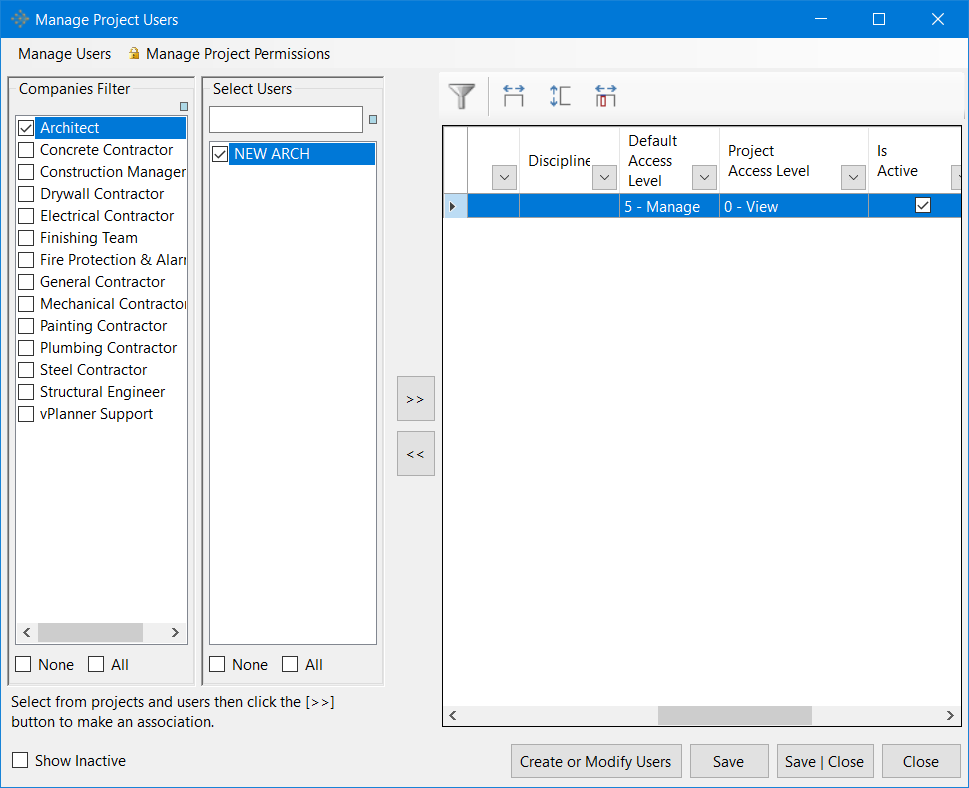Switch to Manage Project Permissions
This screenshot has height=788, width=969.
tap(238, 54)
